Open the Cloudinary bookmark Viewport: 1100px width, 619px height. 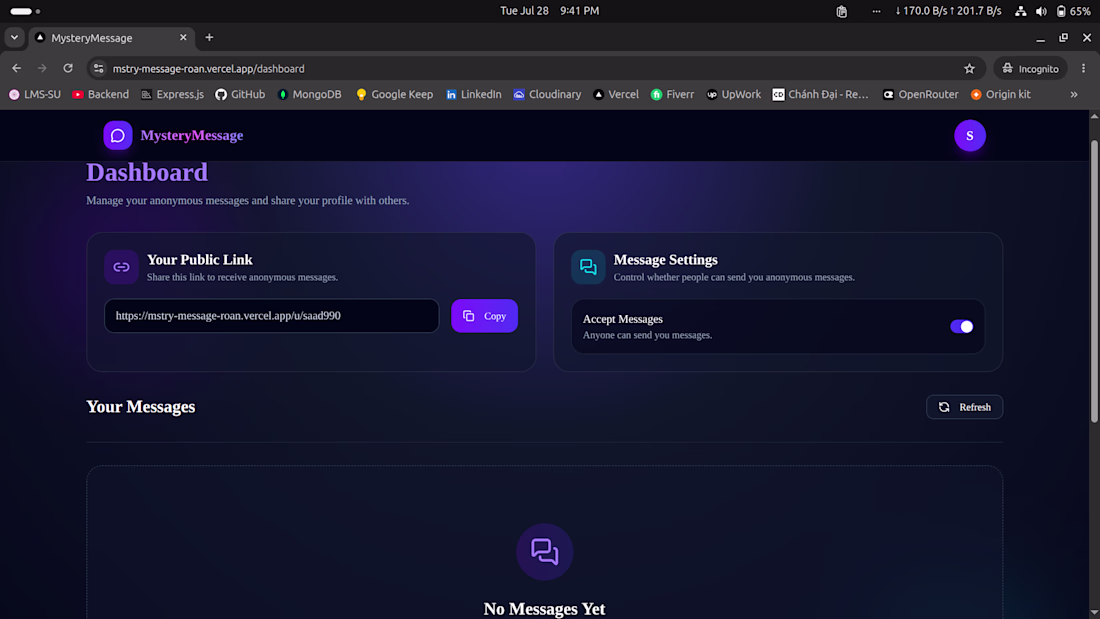[547, 94]
